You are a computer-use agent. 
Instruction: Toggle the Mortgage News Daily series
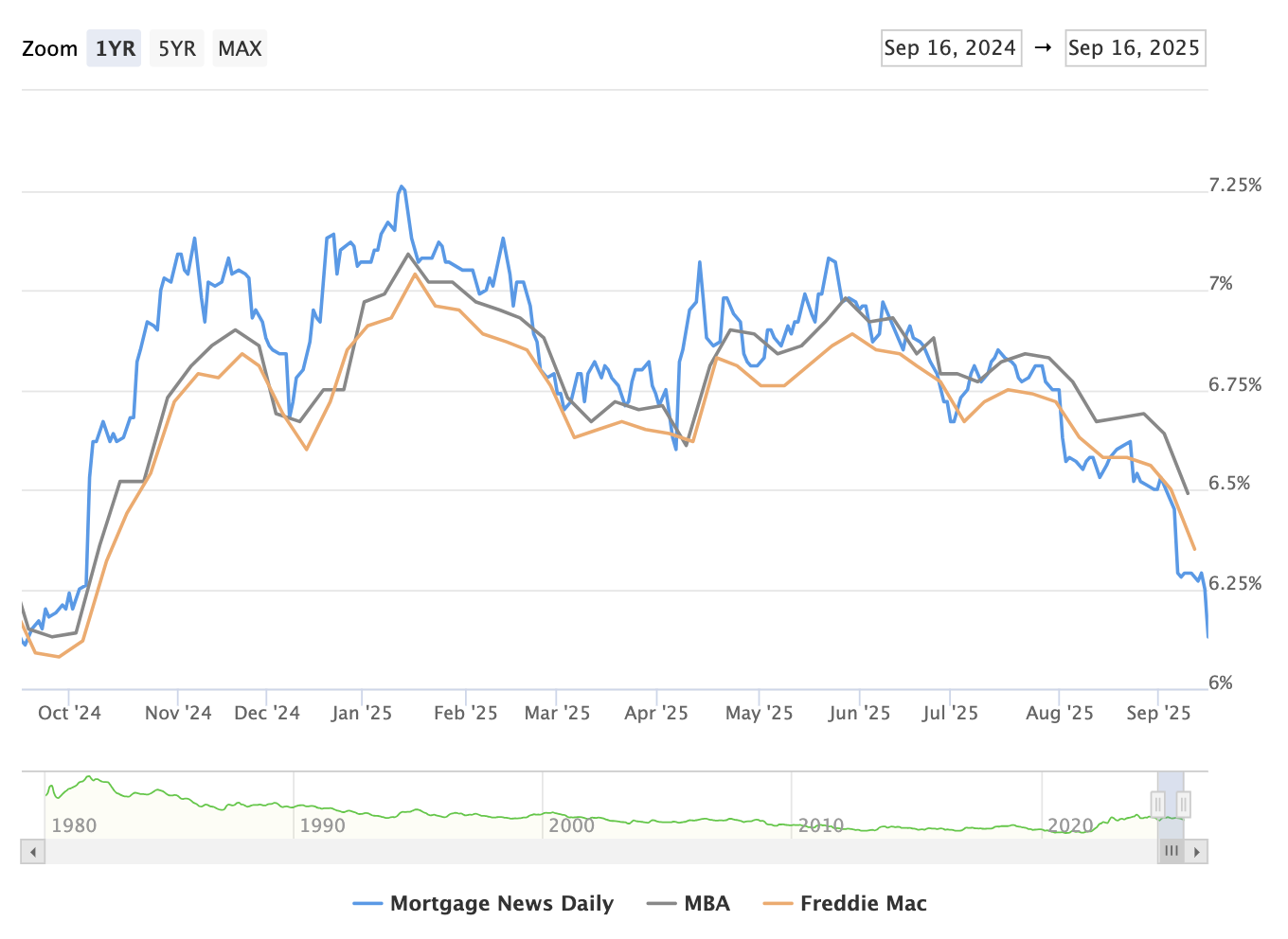484,904
